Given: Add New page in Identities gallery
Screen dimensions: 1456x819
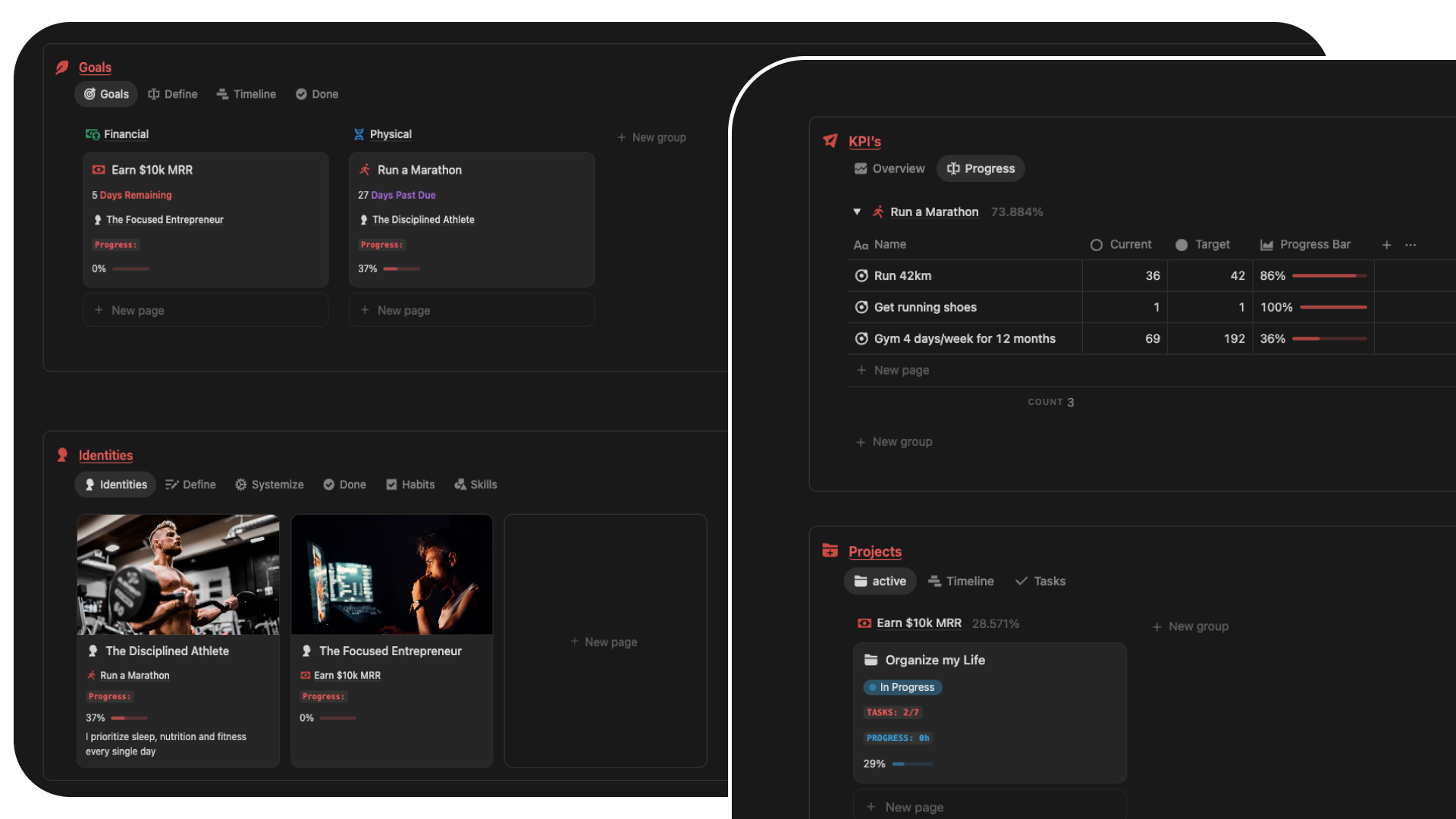Looking at the screenshot, I should (605, 642).
